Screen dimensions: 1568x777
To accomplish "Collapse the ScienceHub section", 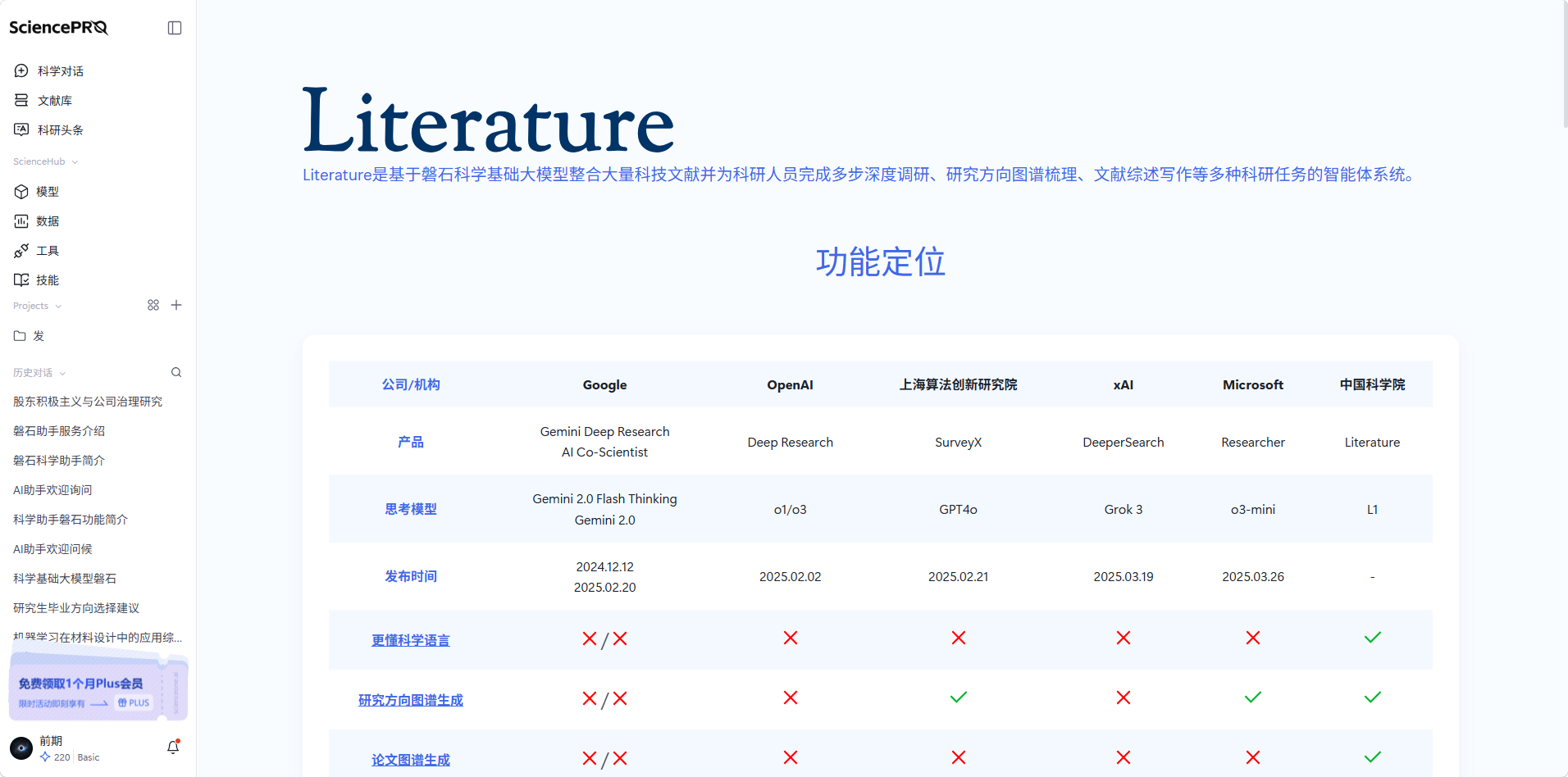I will (x=75, y=162).
